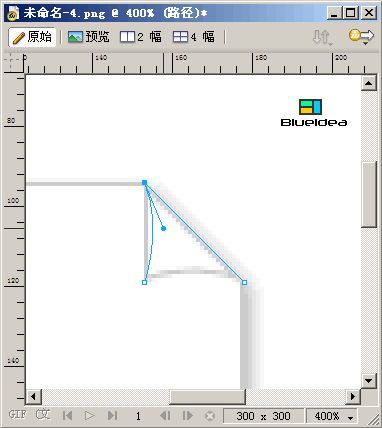The image size is (382, 428).
Task: Click the GIF indicator in status bar
Action: coord(18,415)
